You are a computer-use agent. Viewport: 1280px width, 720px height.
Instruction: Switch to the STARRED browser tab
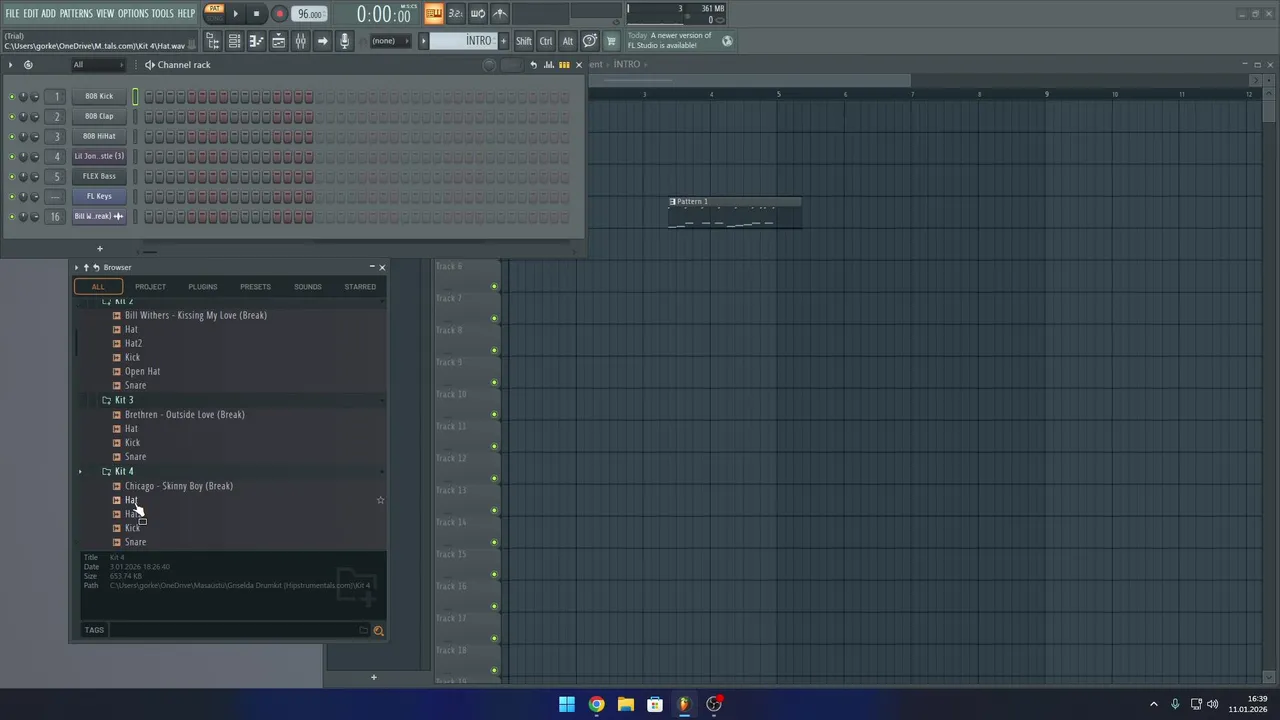point(360,287)
